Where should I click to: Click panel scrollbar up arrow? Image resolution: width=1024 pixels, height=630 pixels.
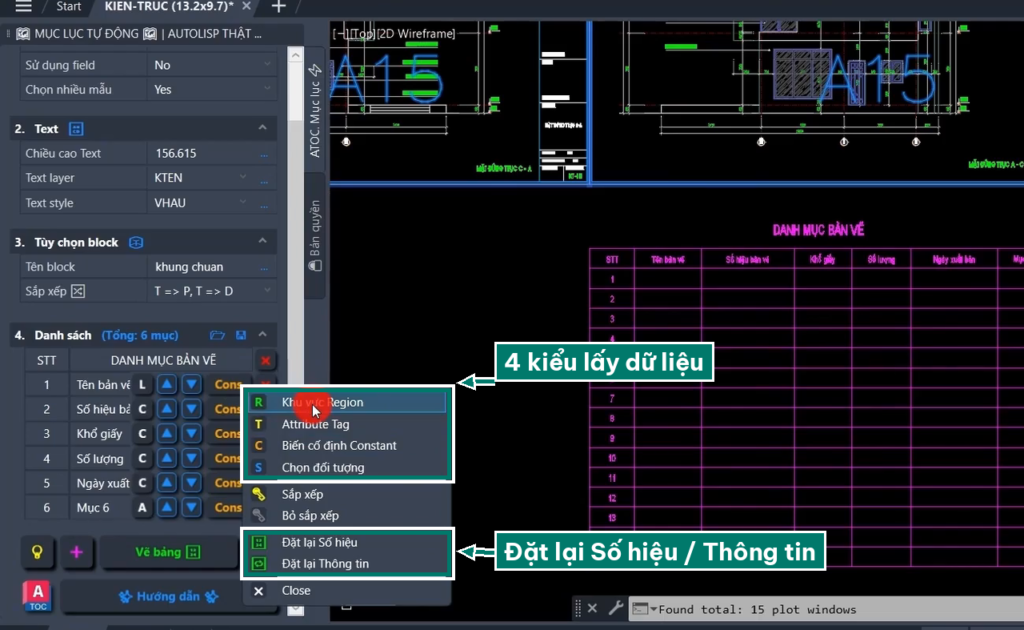pyautogui.click(x=295, y=55)
